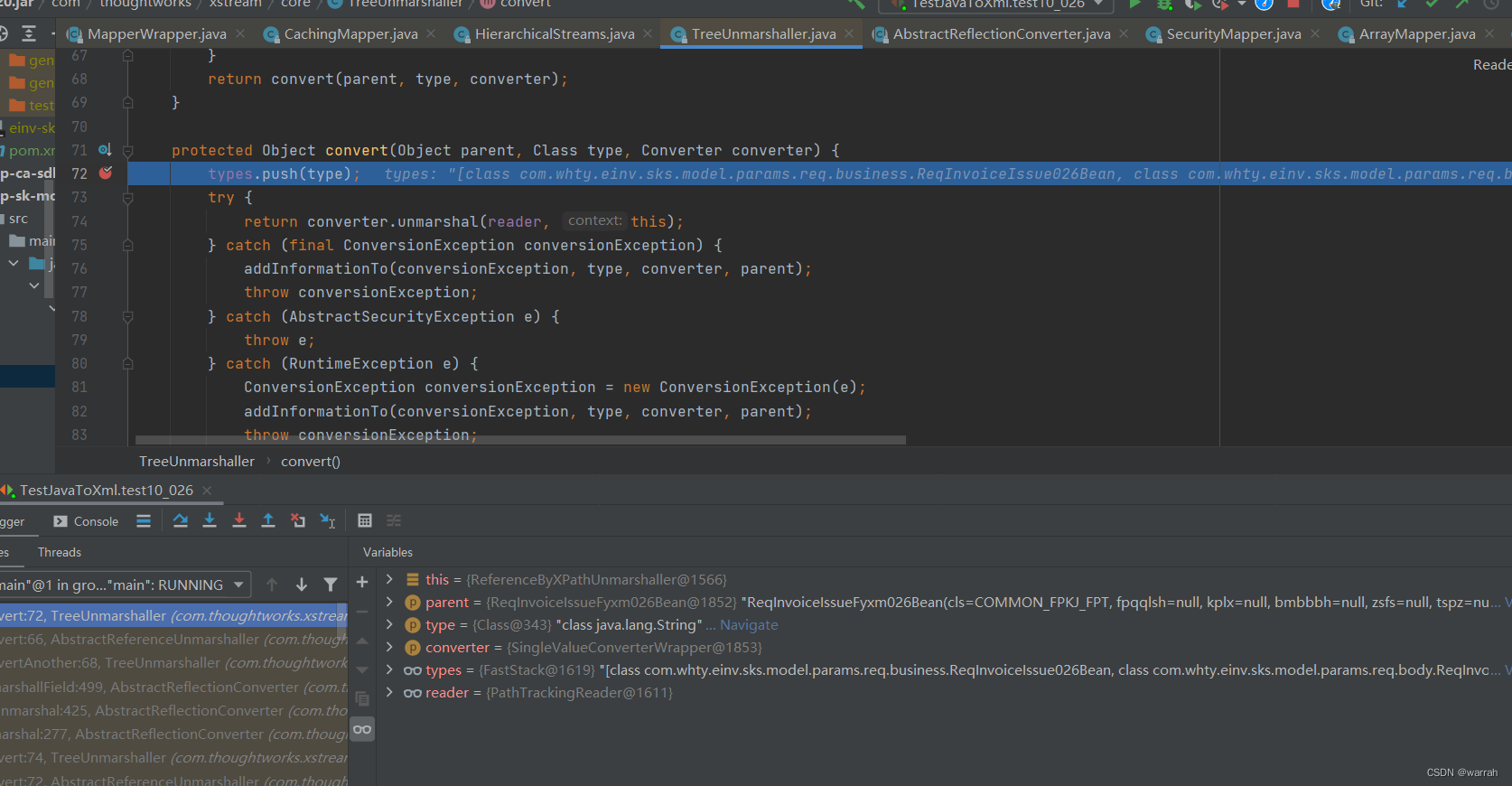Close the CachingMapper.java tab

coord(431,33)
